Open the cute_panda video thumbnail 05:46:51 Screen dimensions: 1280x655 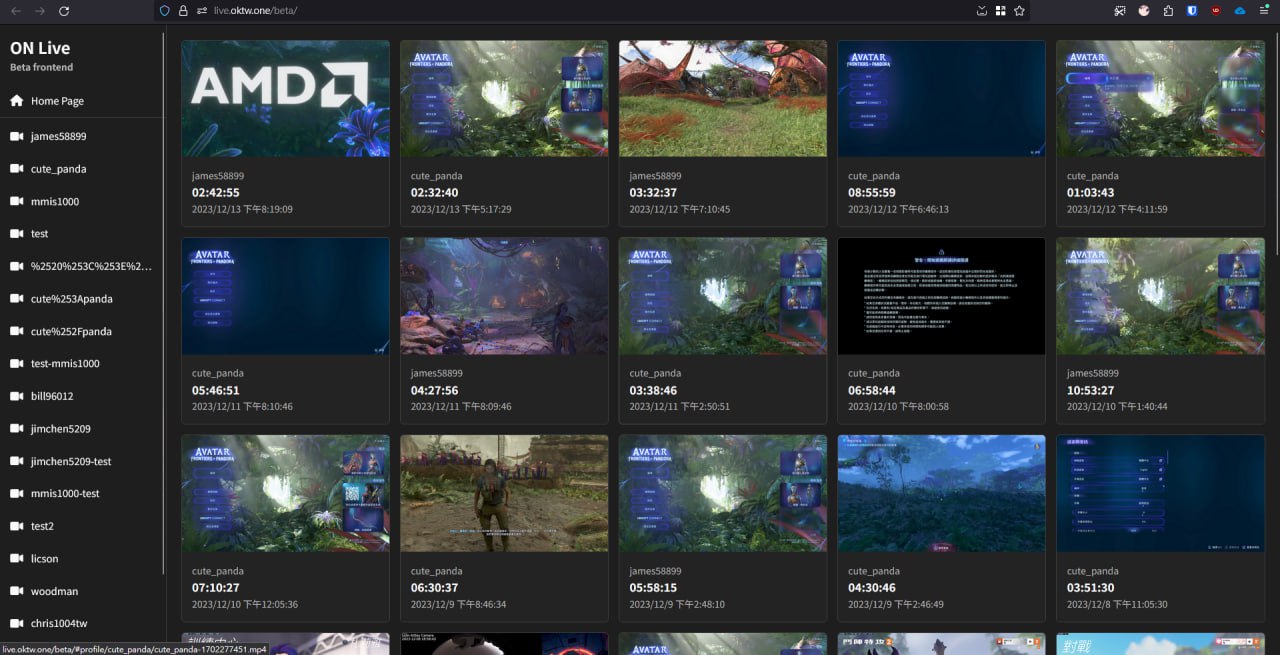point(285,296)
